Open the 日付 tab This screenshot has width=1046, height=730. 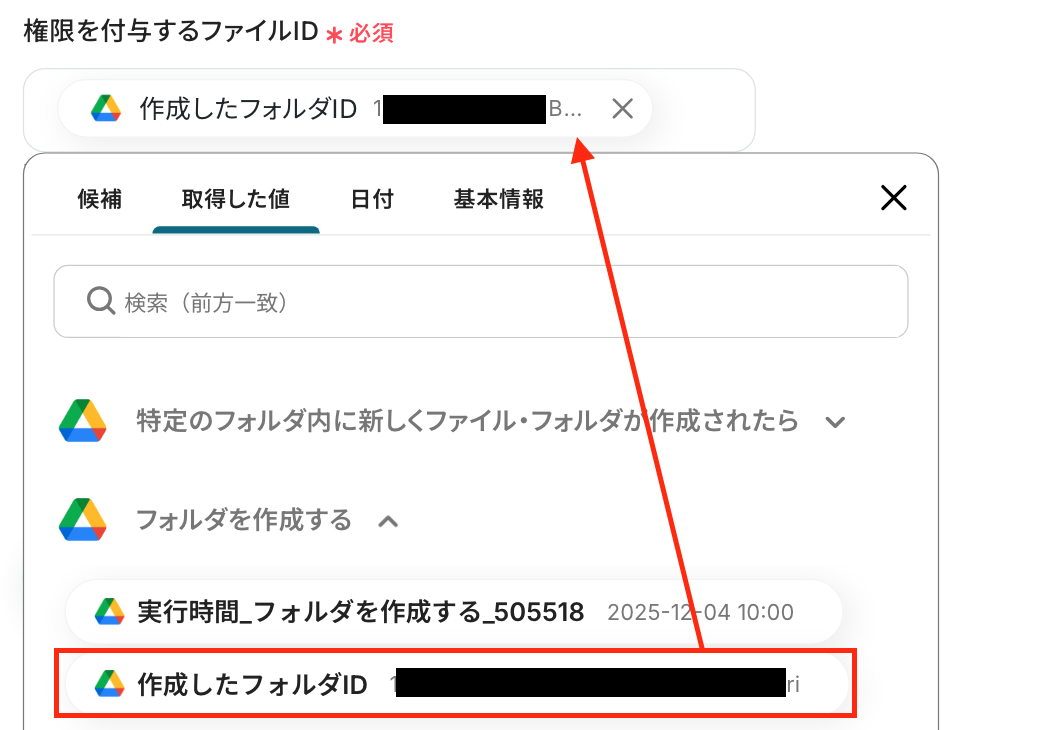click(x=372, y=199)
